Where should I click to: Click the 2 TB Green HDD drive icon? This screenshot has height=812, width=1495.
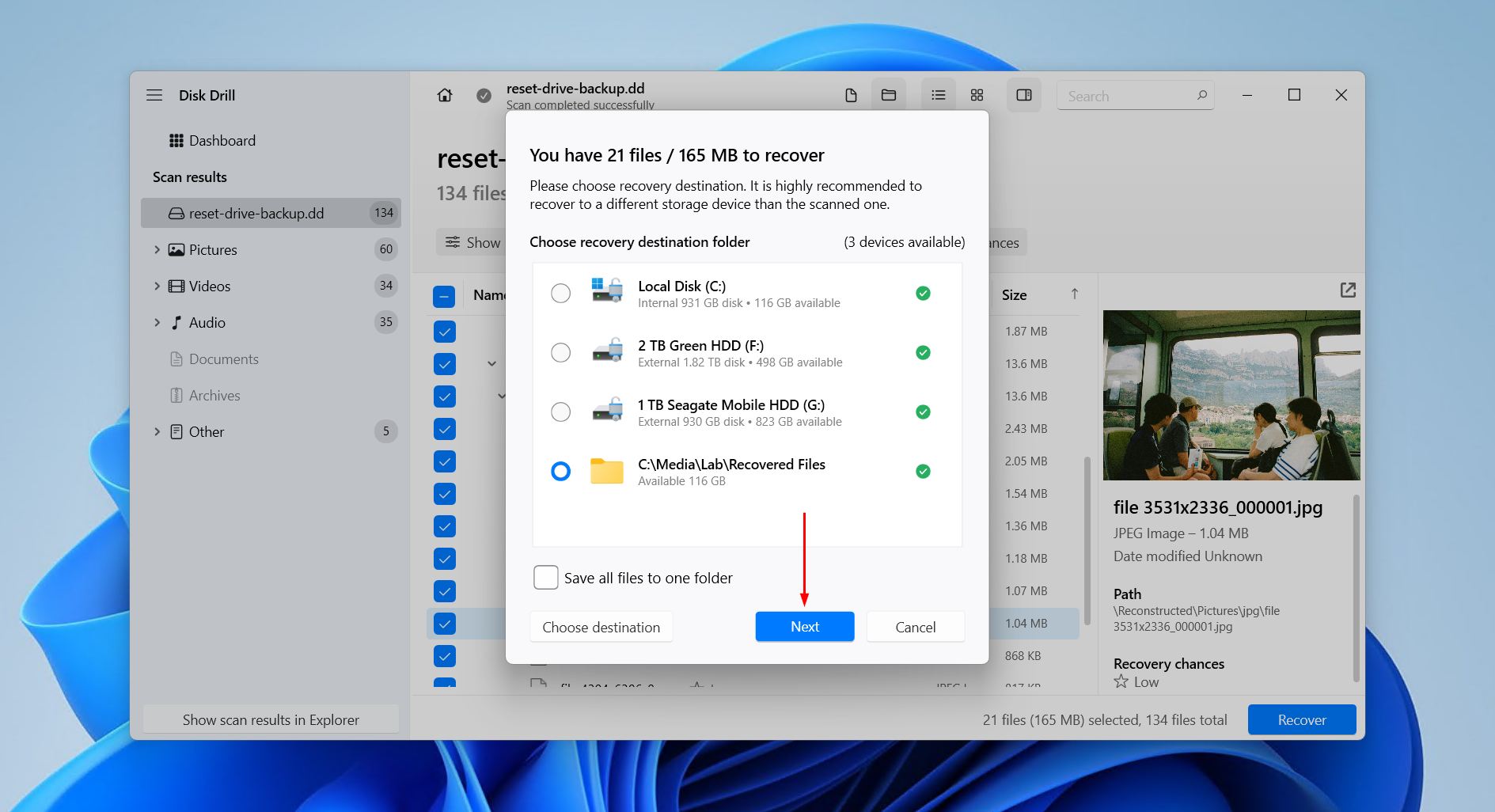point(607,351)
